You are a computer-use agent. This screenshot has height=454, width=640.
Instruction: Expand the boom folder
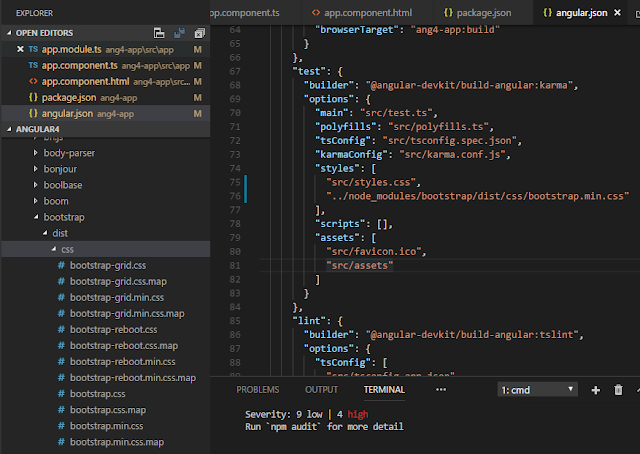(x=36, y=201)
